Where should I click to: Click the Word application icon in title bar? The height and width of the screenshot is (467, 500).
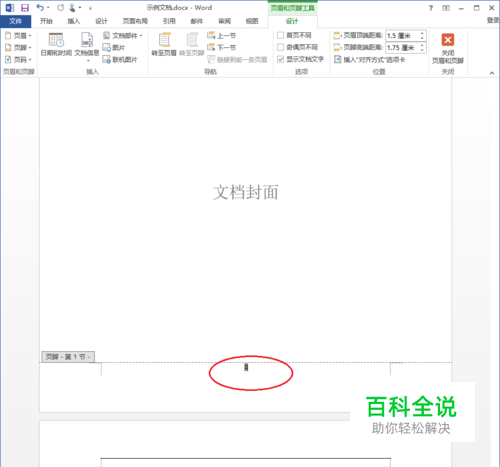[10, 8]
